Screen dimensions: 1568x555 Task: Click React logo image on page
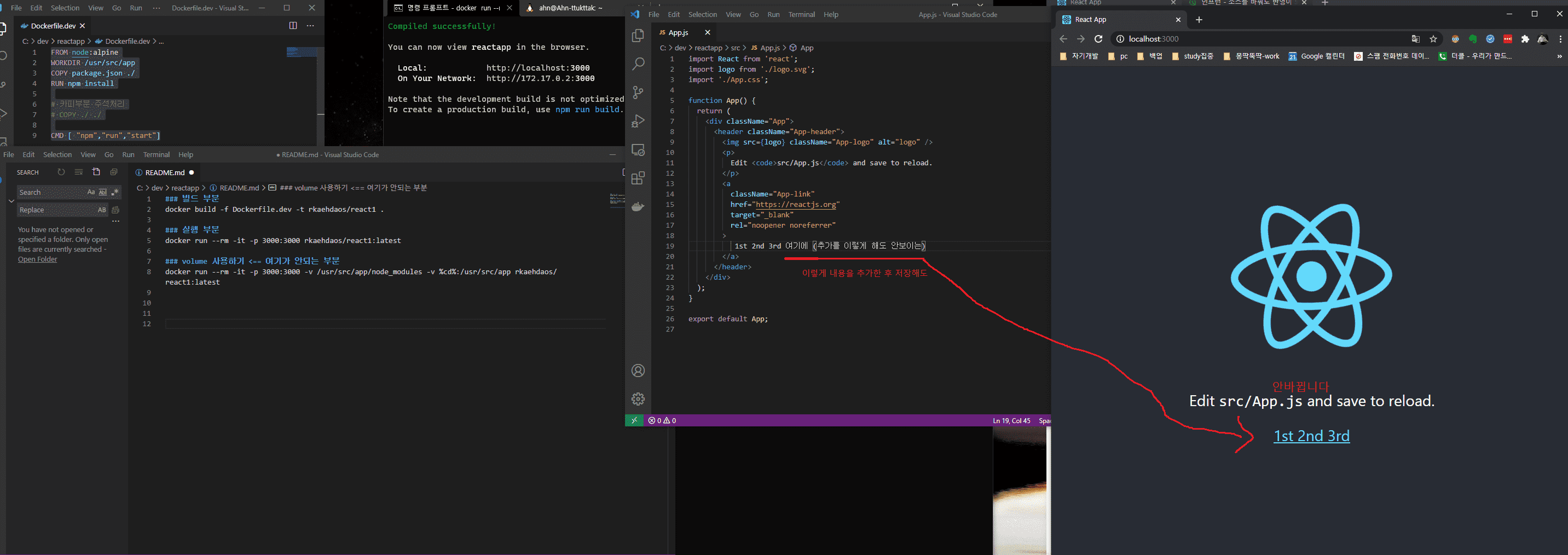pyautogui.click(x=1311, y=276)
